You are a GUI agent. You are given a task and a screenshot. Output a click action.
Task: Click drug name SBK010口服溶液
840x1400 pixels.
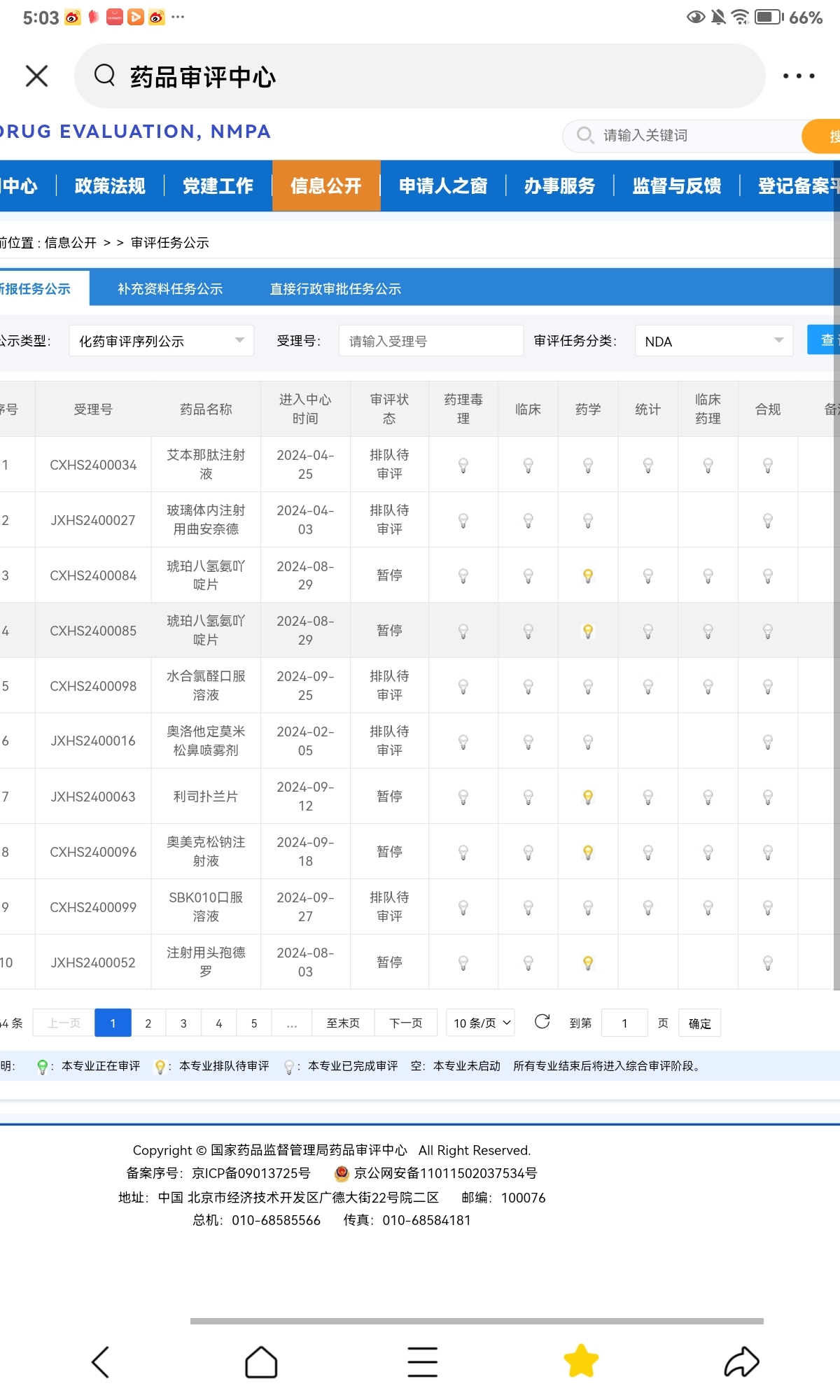(x=206, y=906)
